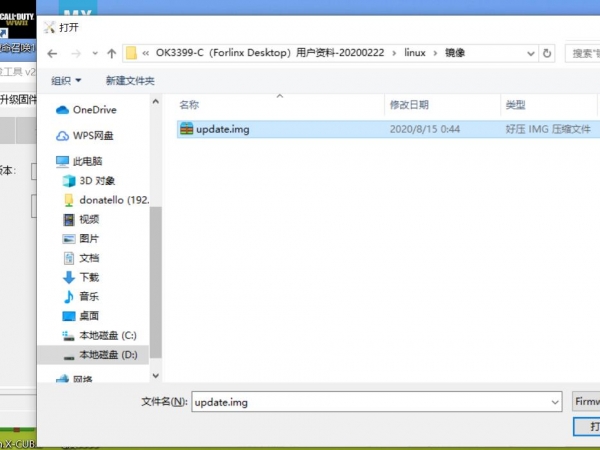Sort by the 修改日期 column header
The width and height of the screenshot is (600, 450).
point(410,104)
